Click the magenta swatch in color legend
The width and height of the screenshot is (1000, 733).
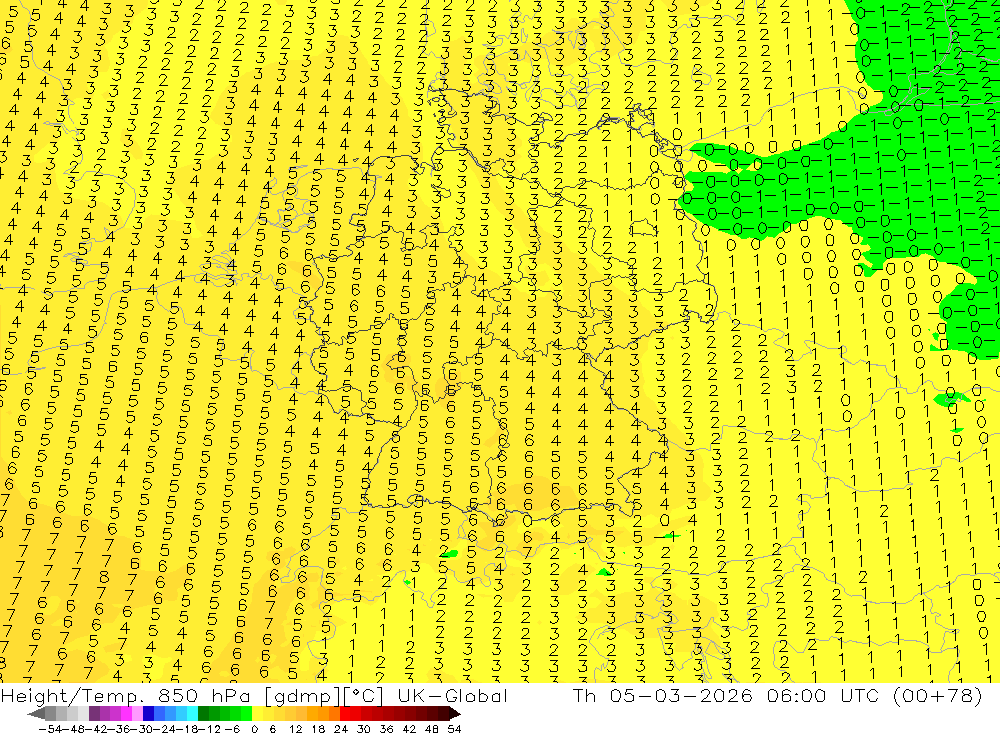pyautogui.click(x=126, y=714)
